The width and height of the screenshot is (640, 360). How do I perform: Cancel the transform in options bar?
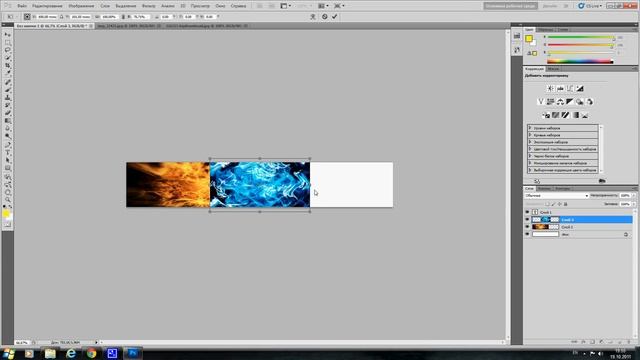tap(324, 17)
